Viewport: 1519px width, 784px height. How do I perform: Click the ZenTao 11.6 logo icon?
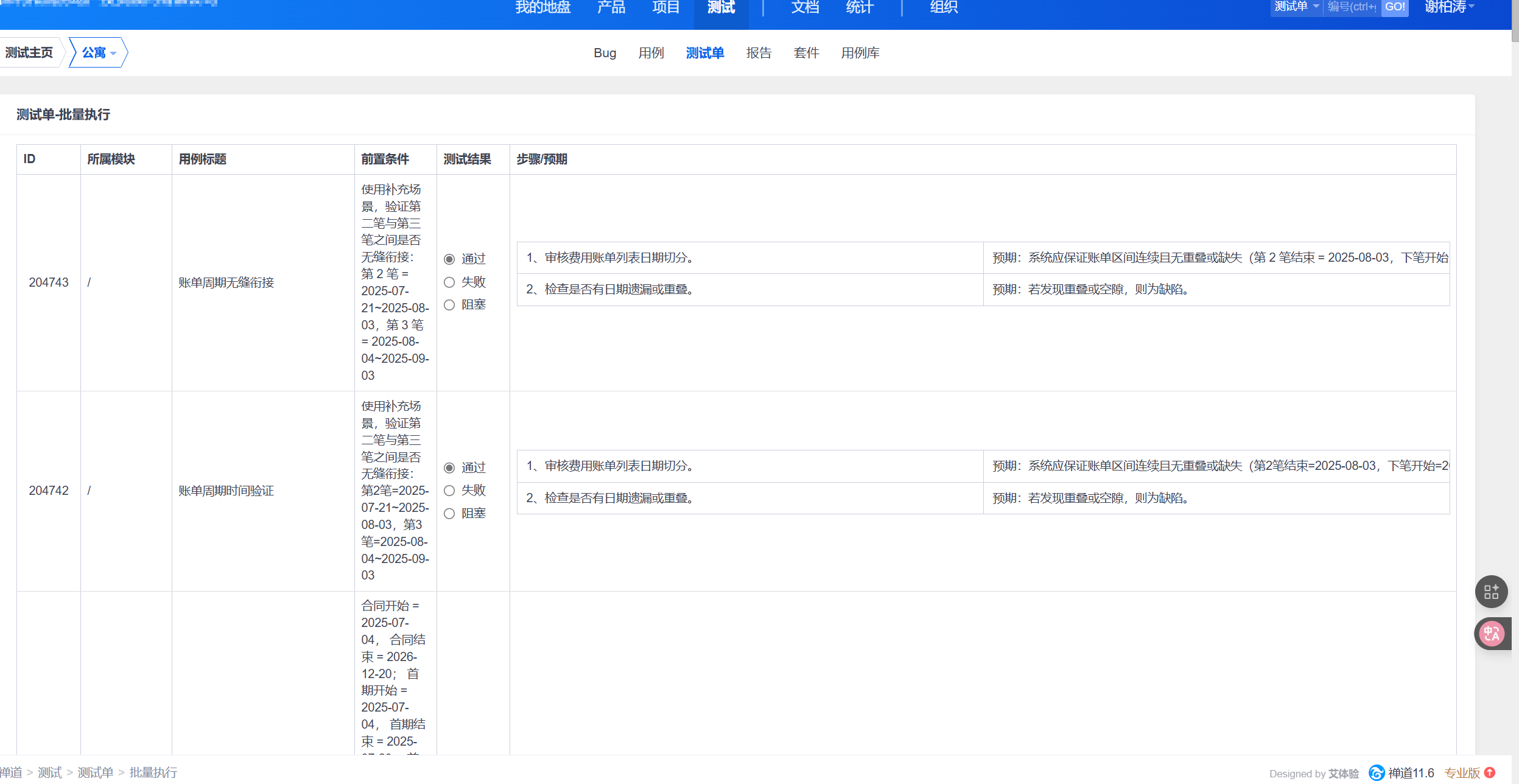click(1377, 773)
